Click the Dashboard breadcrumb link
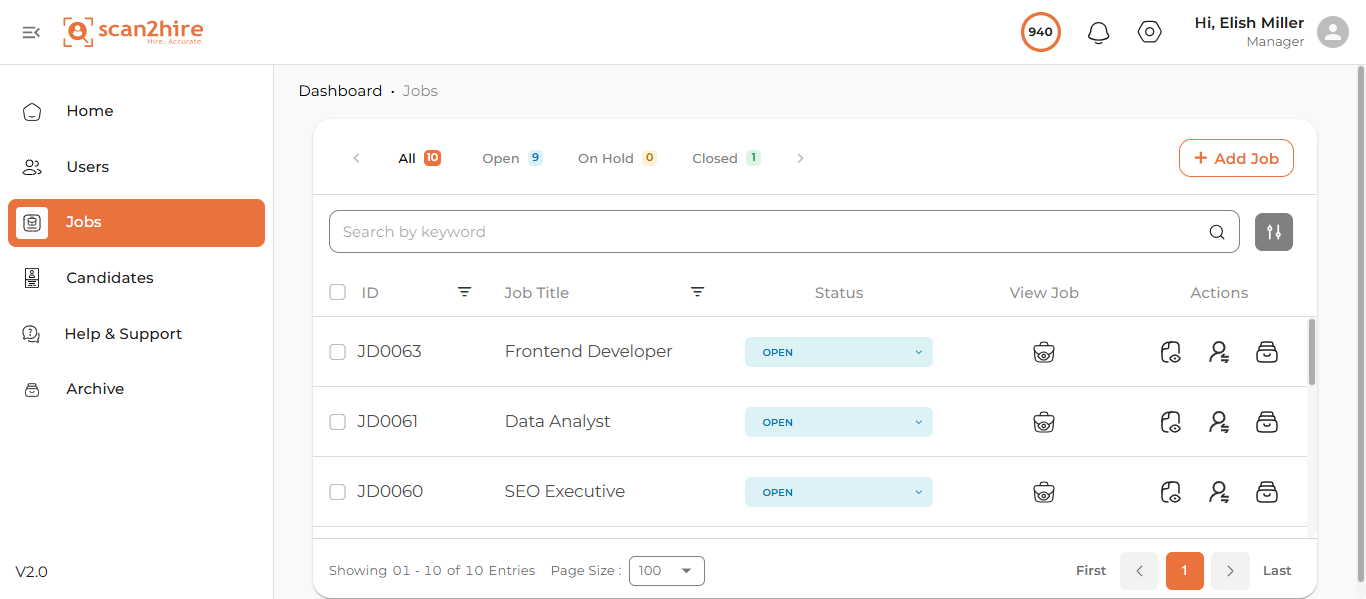 (x=340, y=91)
